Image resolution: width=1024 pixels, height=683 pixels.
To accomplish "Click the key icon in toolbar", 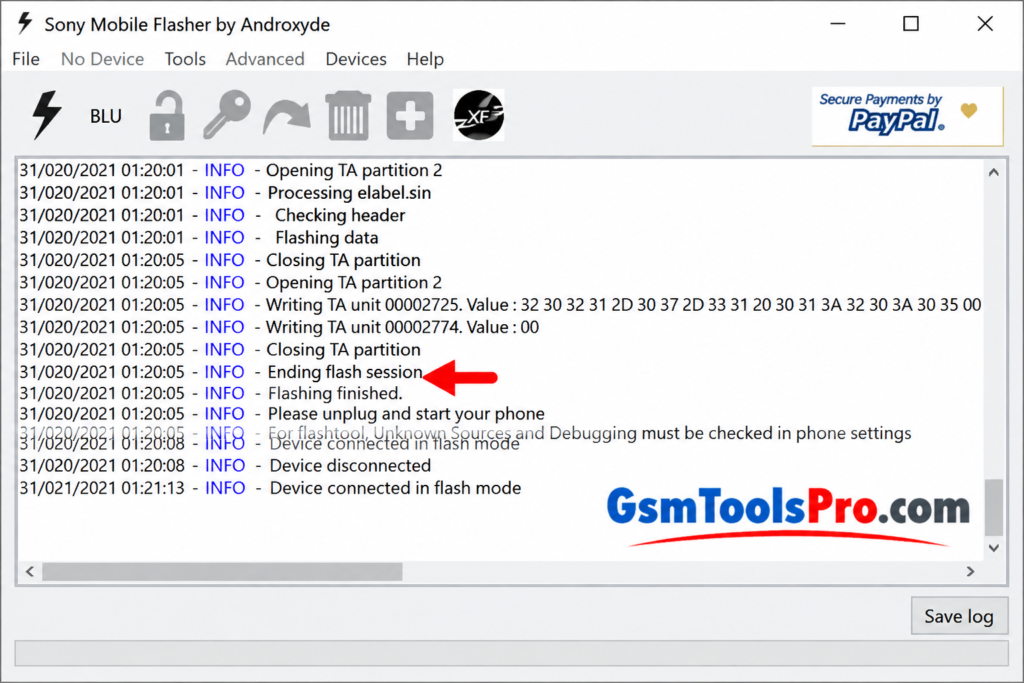I will pyautogui.click(x=227, y=114).
